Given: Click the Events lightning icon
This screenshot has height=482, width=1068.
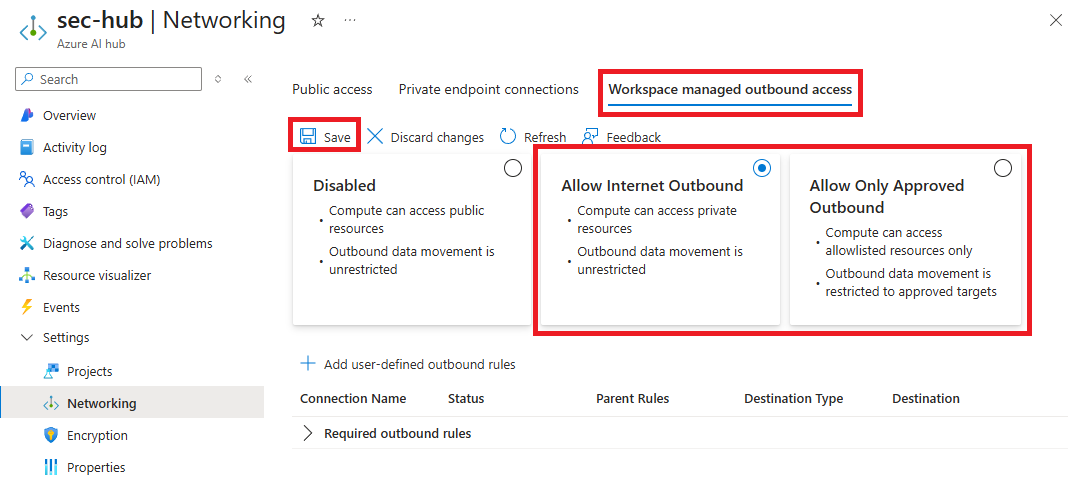Looking at the screenshot, I should [x=27, y=307].
